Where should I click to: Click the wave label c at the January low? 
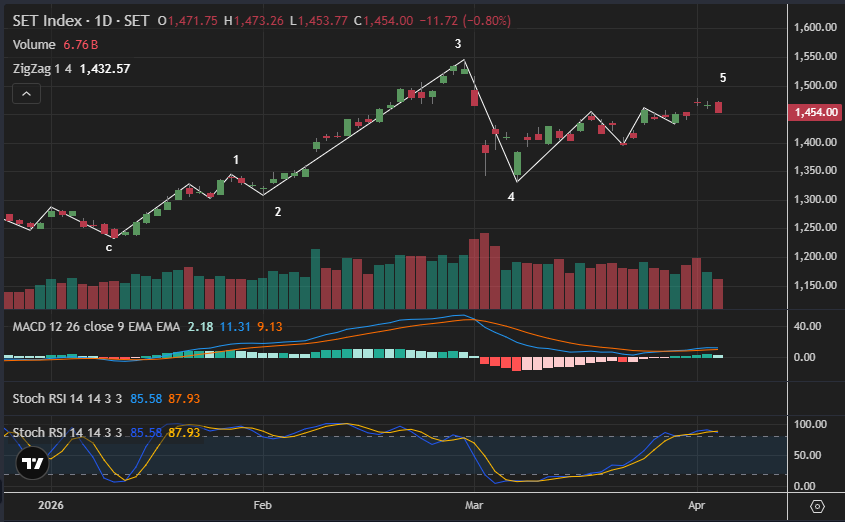(109, 248)
